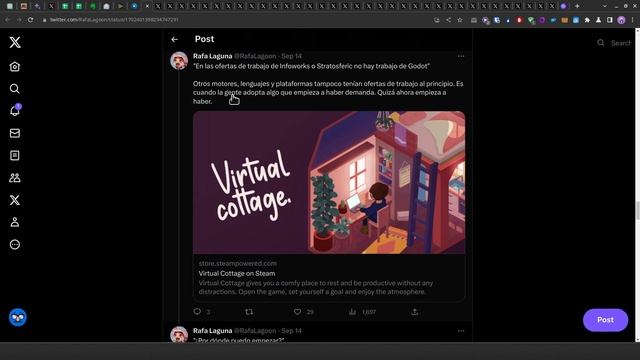640x360 pixels.
Task: Open more options on the second Rafa Laguna post
Action: pos(461,331)
